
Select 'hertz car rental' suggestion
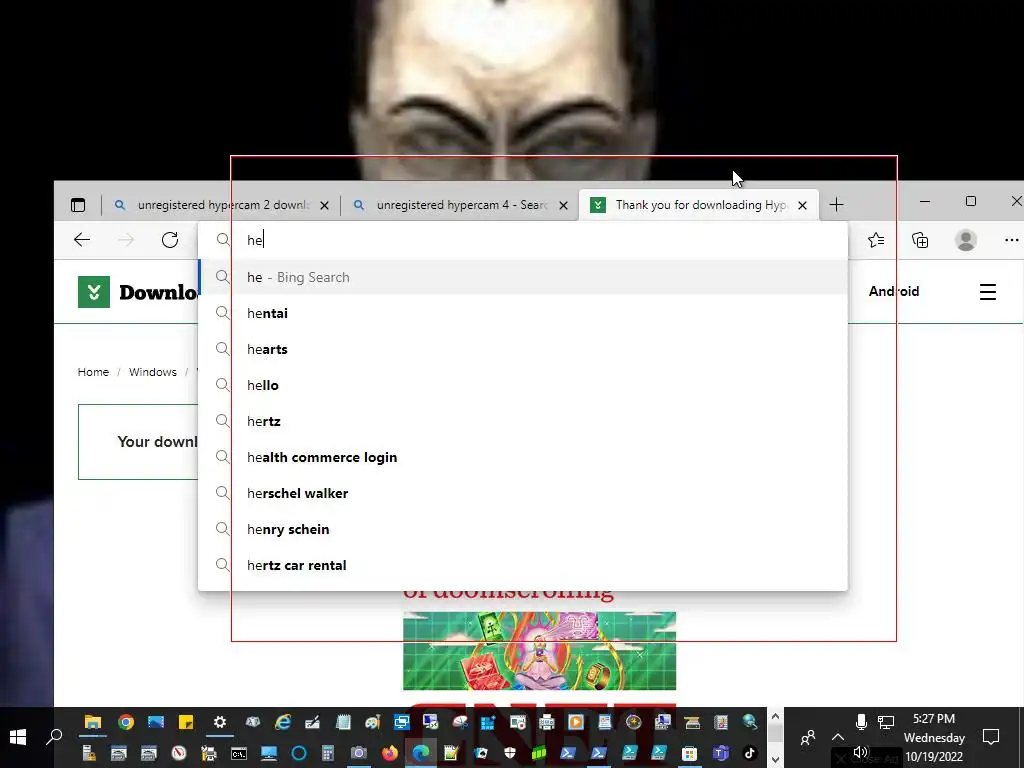click(x=523, y=565)
